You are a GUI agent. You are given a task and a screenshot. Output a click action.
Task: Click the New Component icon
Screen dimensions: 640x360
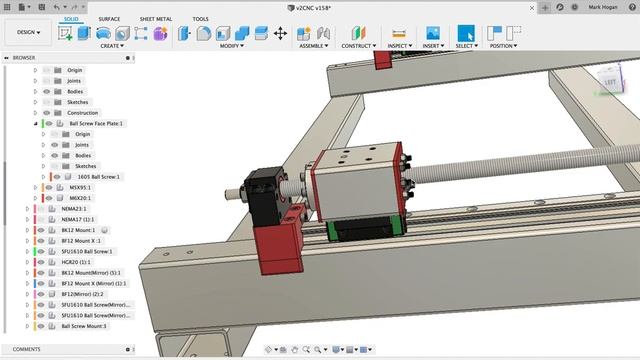click(304, 33)
